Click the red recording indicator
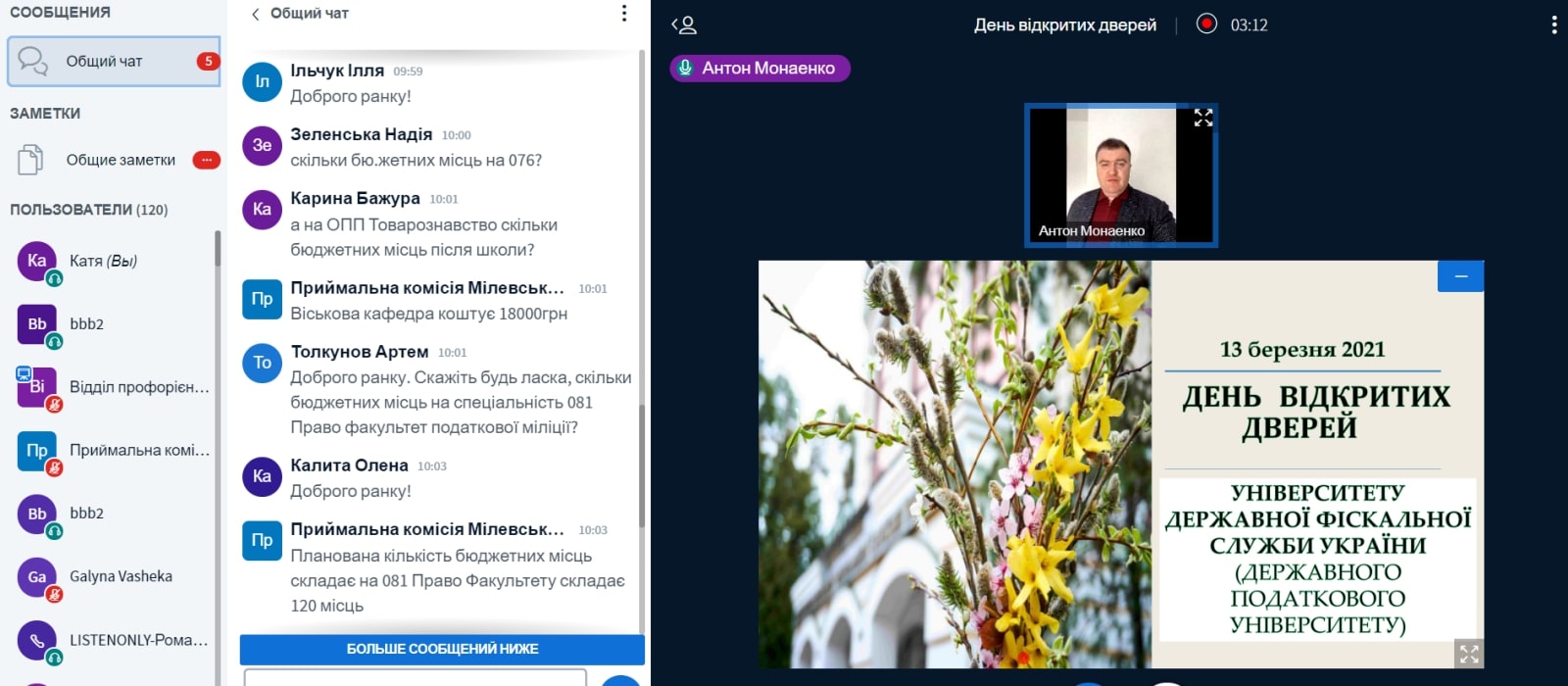1568x686 pixels. pyautogui.click(x=1207, y=24)
